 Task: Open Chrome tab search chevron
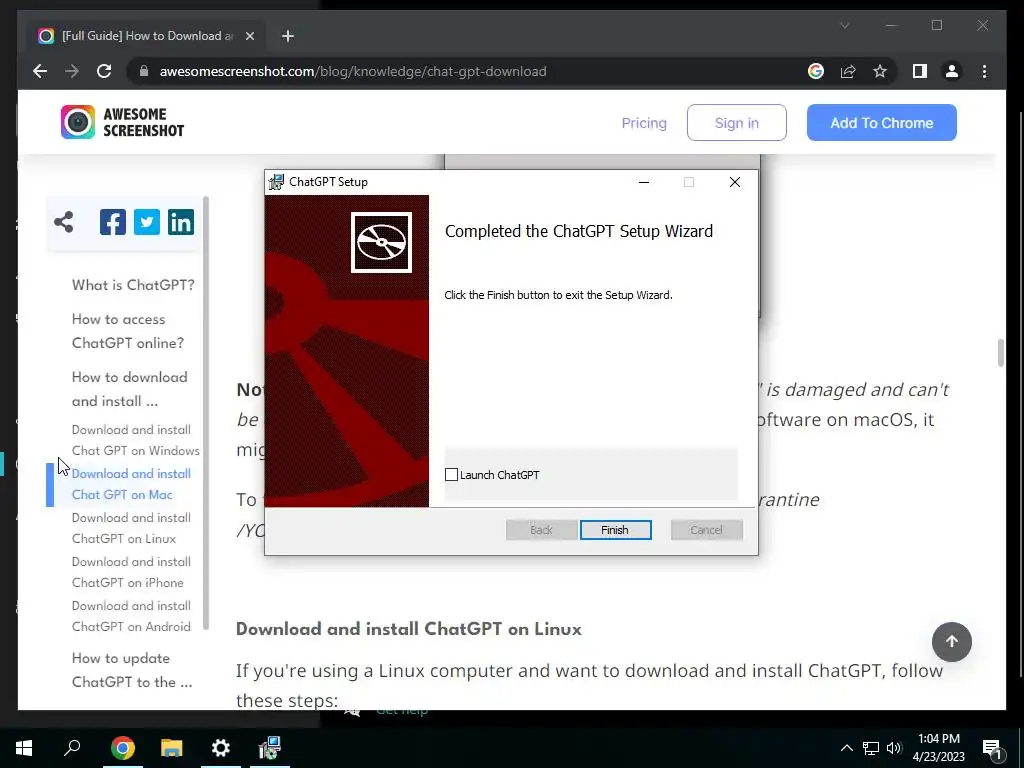[844, 25]
